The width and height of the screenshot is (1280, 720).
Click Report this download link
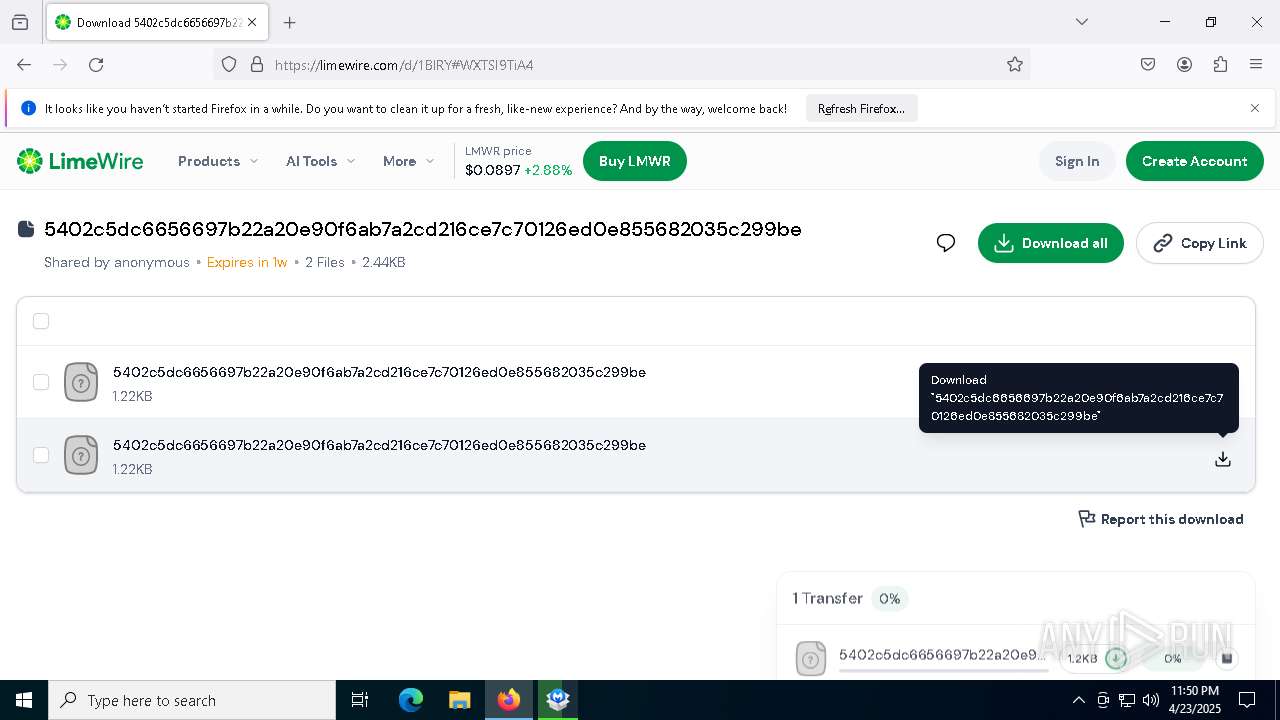[x=1161, y=519]
